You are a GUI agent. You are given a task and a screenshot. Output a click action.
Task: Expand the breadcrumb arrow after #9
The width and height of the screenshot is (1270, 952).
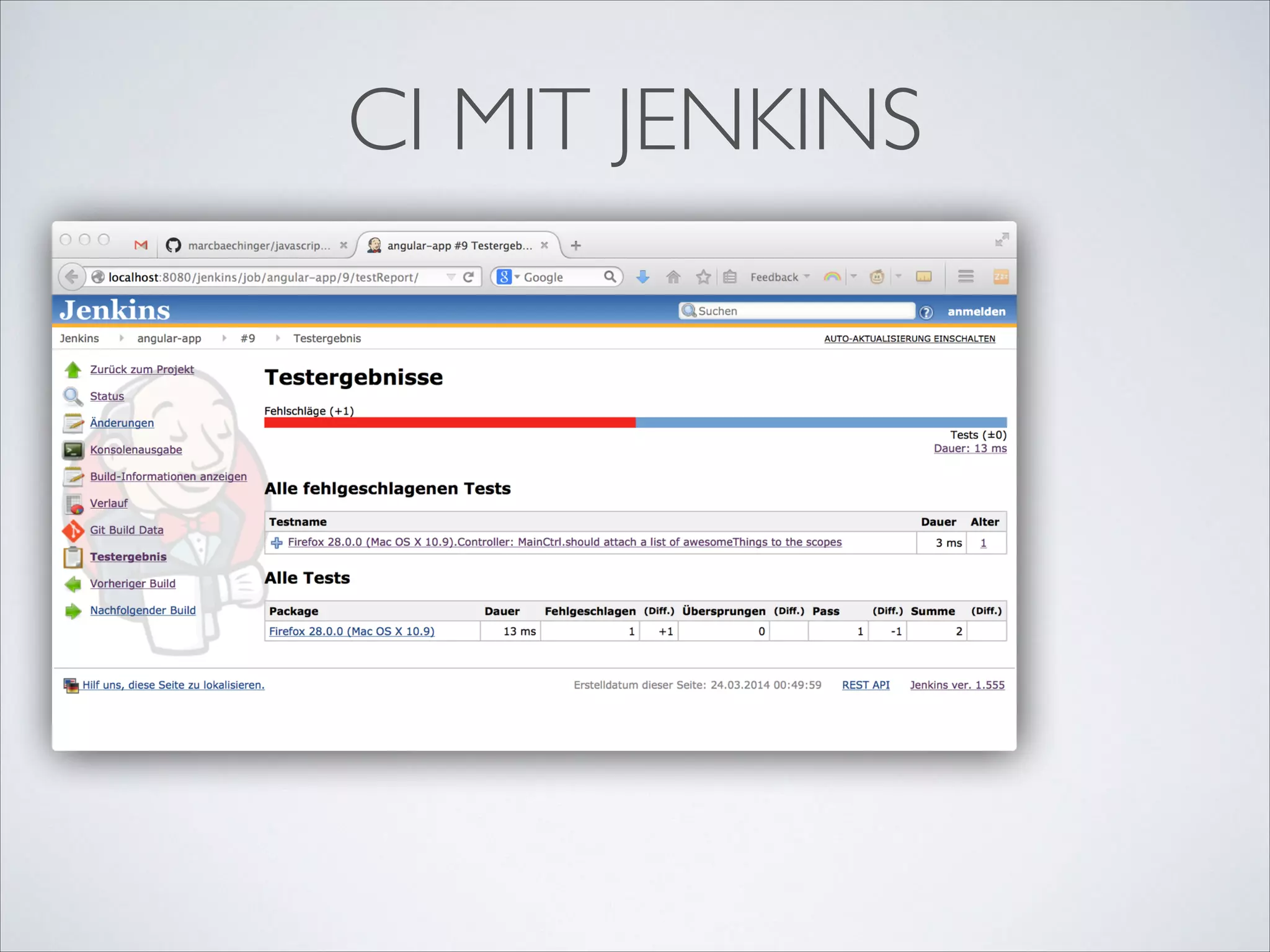pyautogui.click(x=277, y=338)
